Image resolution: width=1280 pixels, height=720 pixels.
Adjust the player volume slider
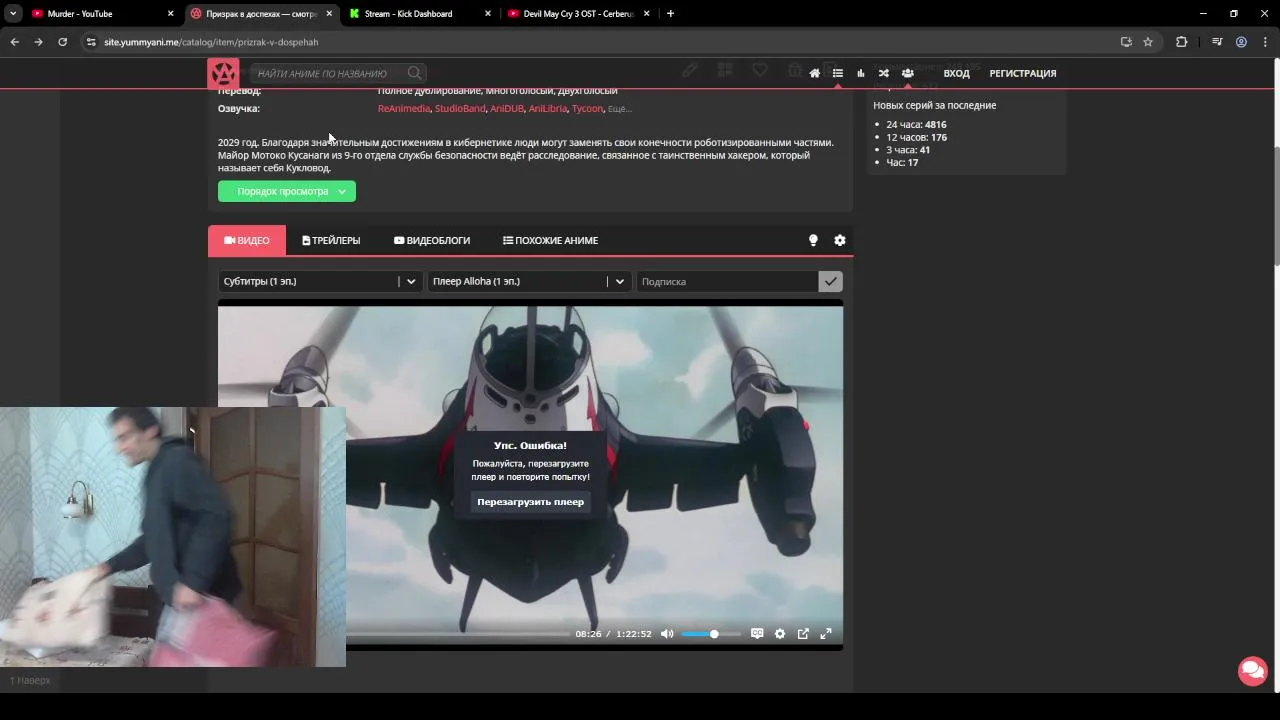(x=711, y=634)
